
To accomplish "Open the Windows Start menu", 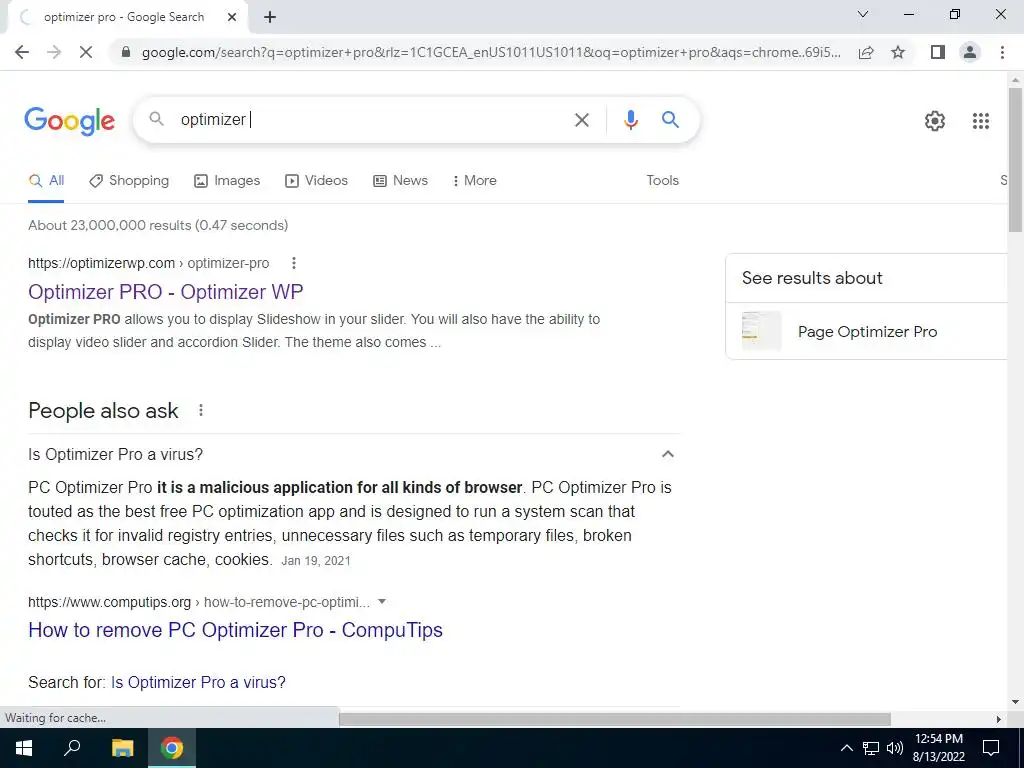I will click(x=24, y=748).
